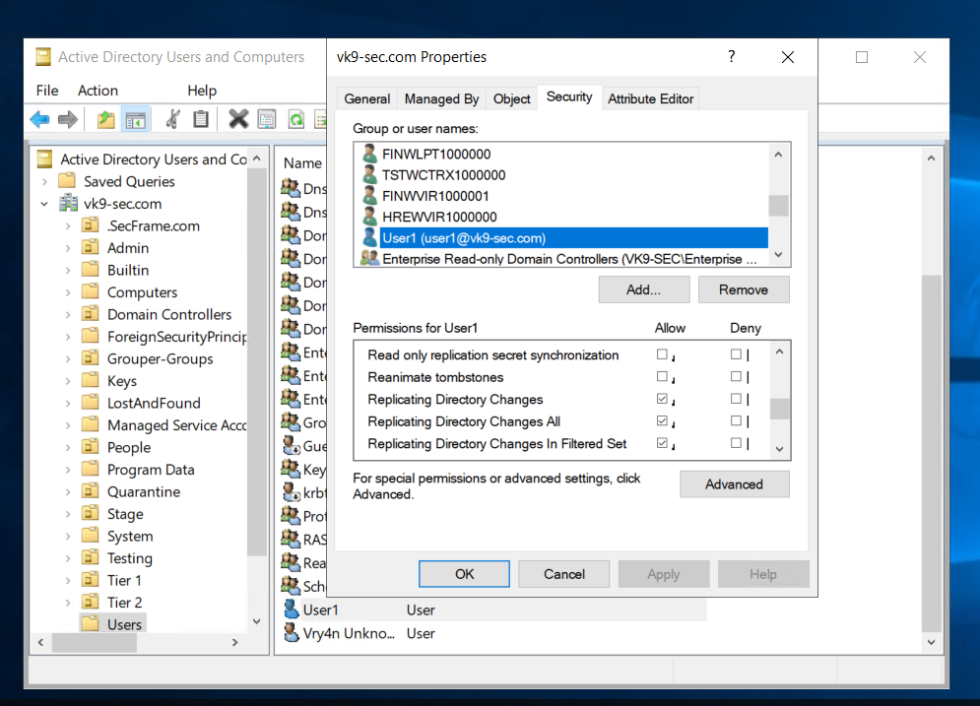This screenshot has height=706, width=980.
Task: Click the Computers container folder icon
Action: coord(91,291)
